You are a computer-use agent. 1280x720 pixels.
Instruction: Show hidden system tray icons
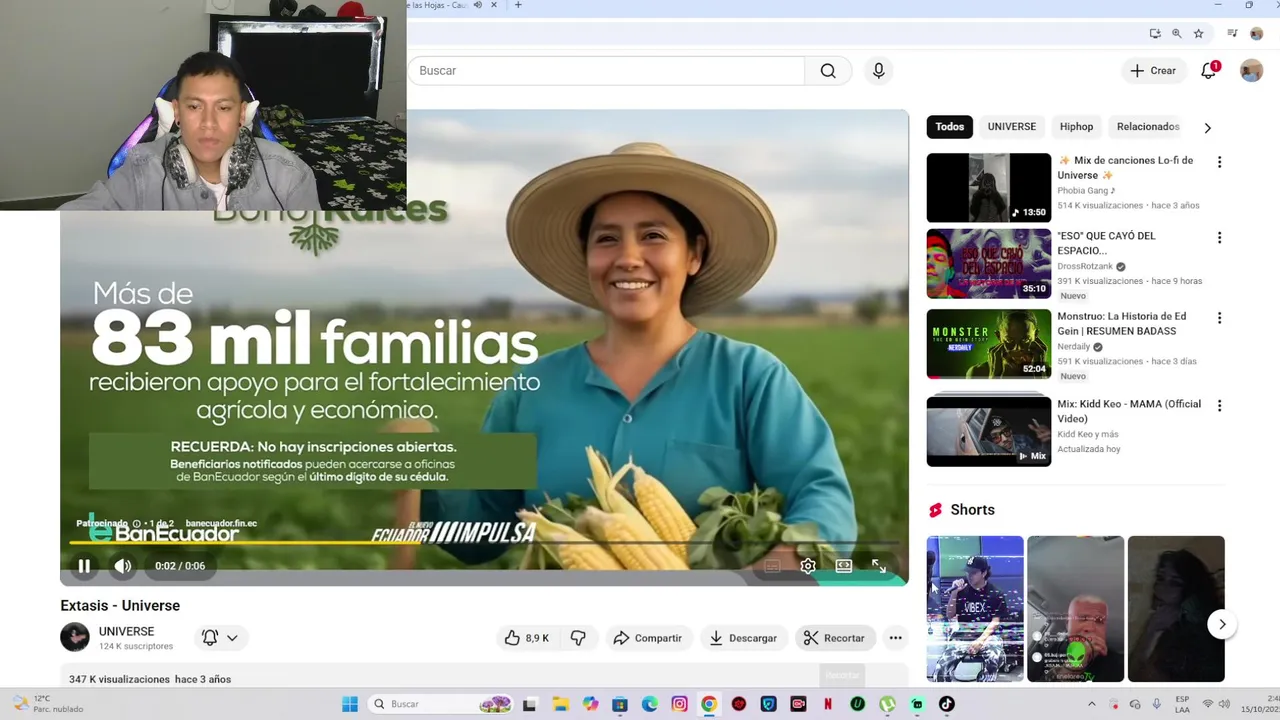[x=1091, y=704]
